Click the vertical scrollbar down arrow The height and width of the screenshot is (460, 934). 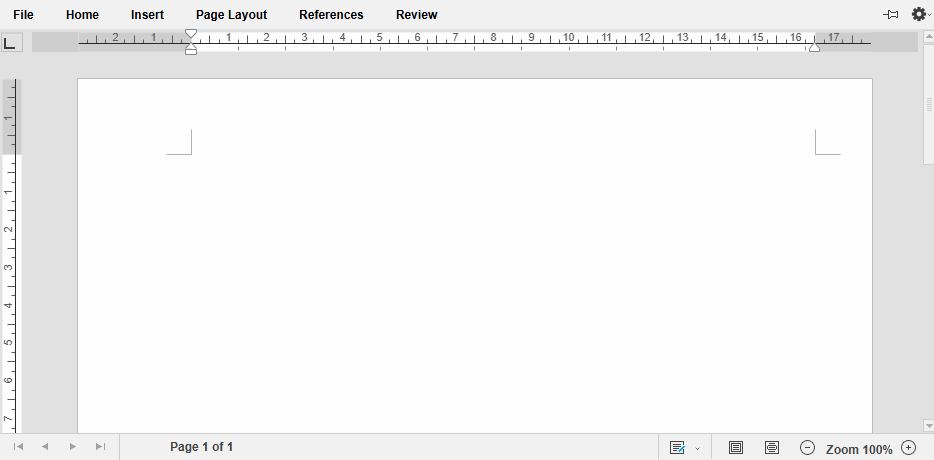(928, 425)
